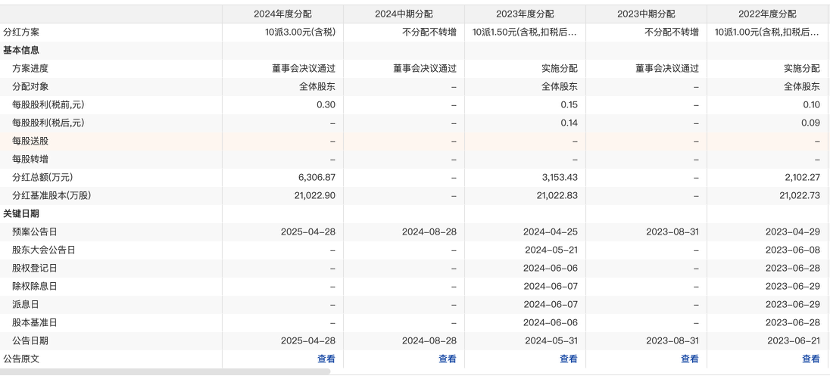Image resolution: width=830 pixels, height=380 pixels.
Task: Click 实施分配 status under 2023年度分配
Action: coord(560,68)
